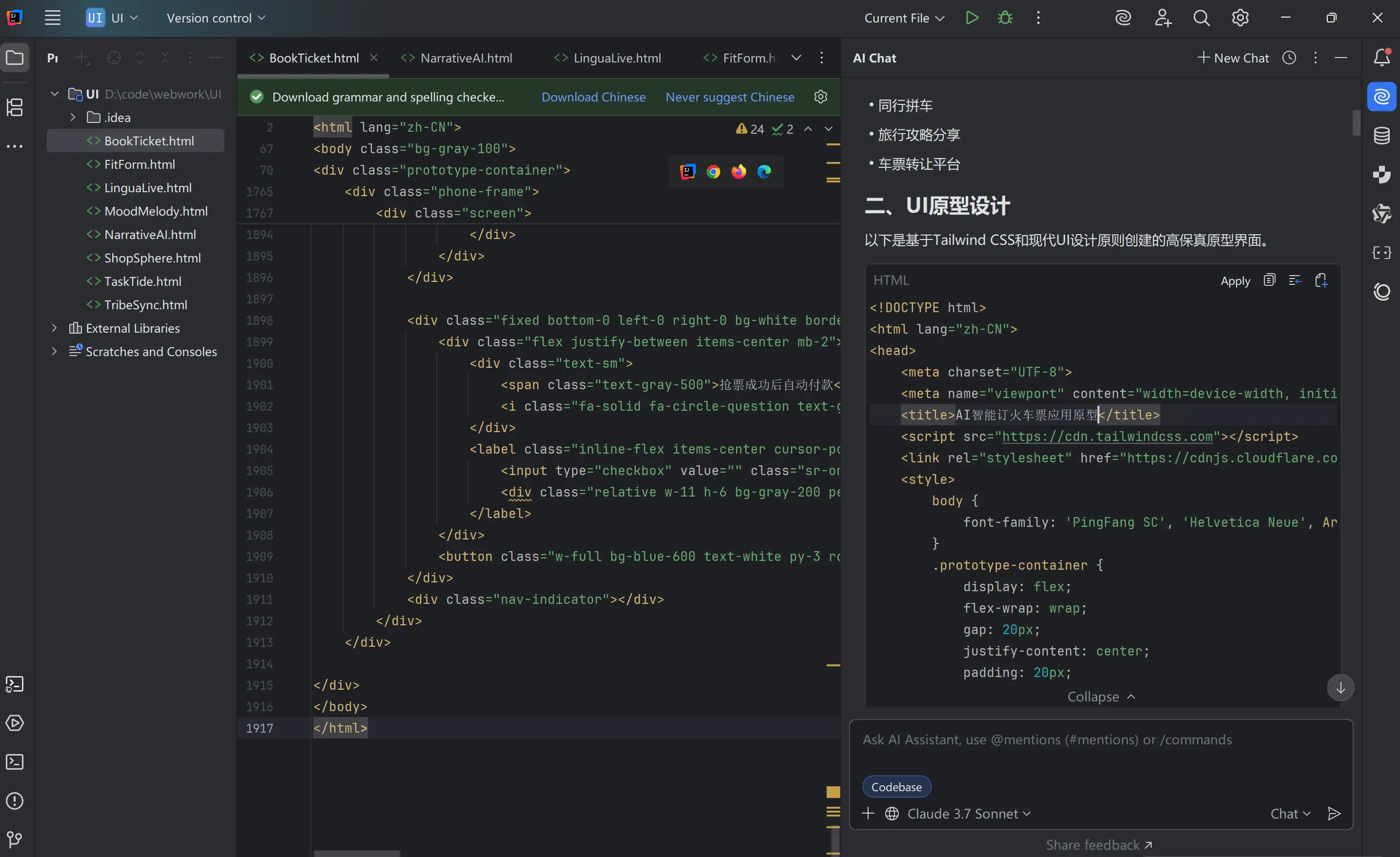1400x857 pixels.
Task: Open MoodMelody.html in the project tree
Action: [x=155, y=211]
